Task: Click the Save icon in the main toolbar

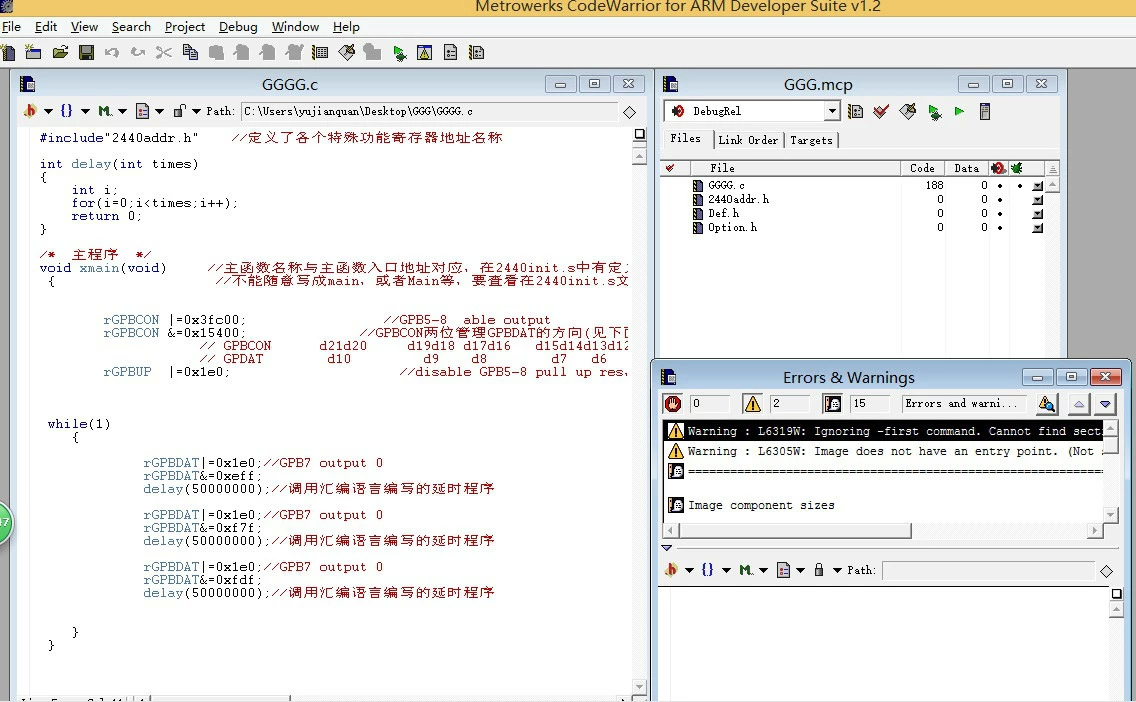Action: click(86, 52)
